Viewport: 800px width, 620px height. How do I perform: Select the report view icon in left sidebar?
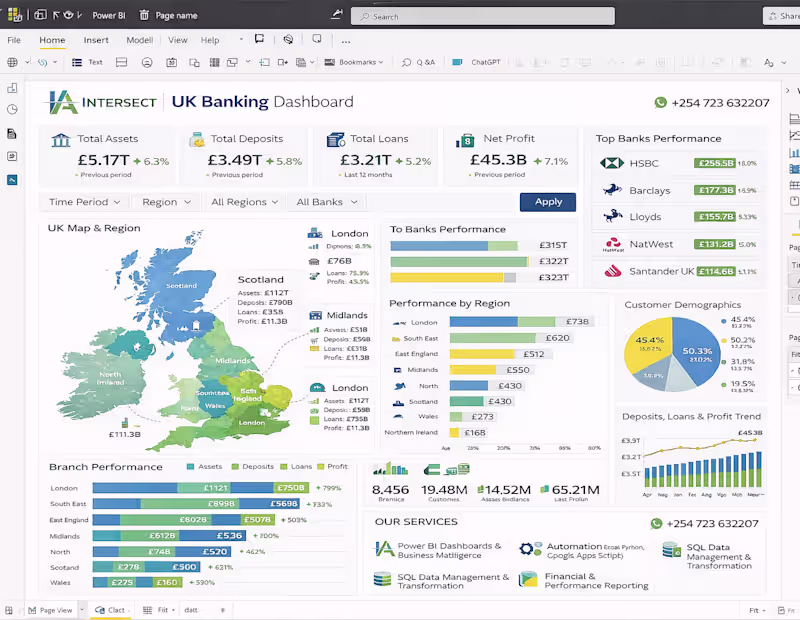[x=13, y=180]
